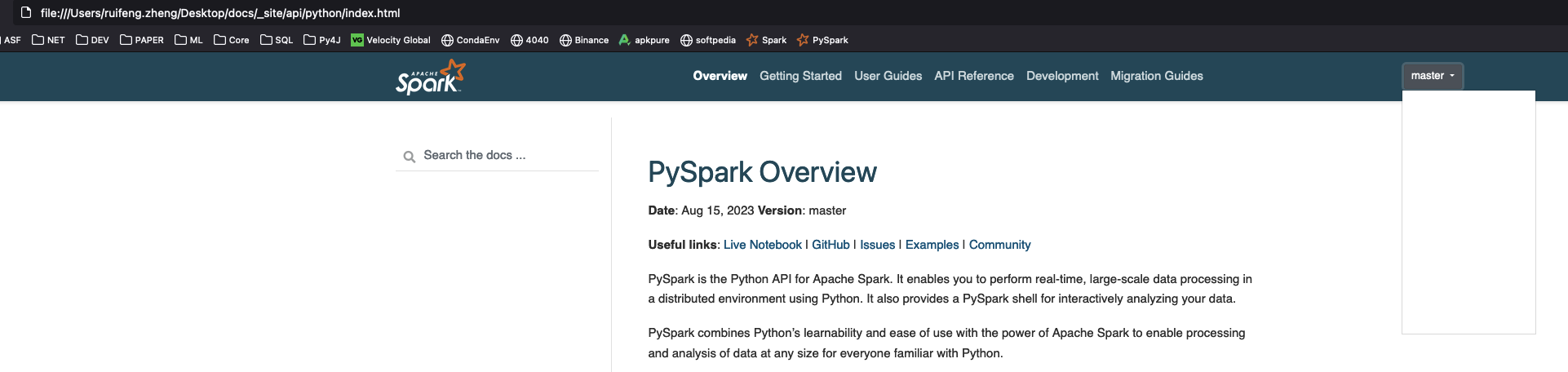Open the 4040 bookmark
The image size is (1568, 372).
pos(529,40)
